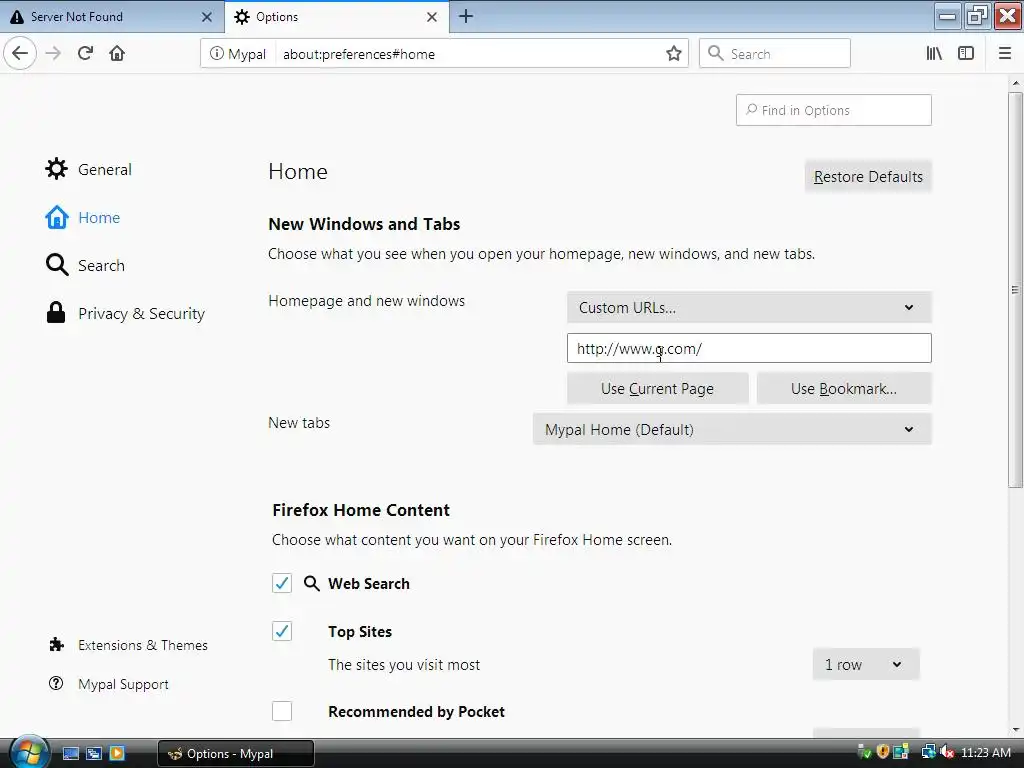
Task: Go back with the back arrow button
Action: point(20,53)
